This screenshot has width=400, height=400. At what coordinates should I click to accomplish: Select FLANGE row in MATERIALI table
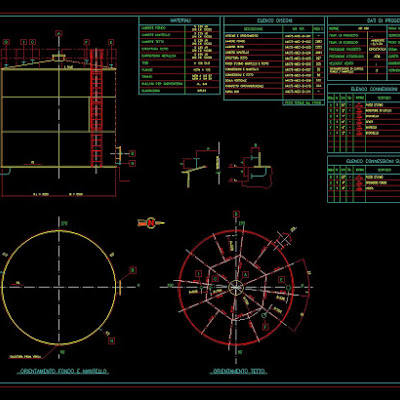pyautogui.click(x=180, y=70)
